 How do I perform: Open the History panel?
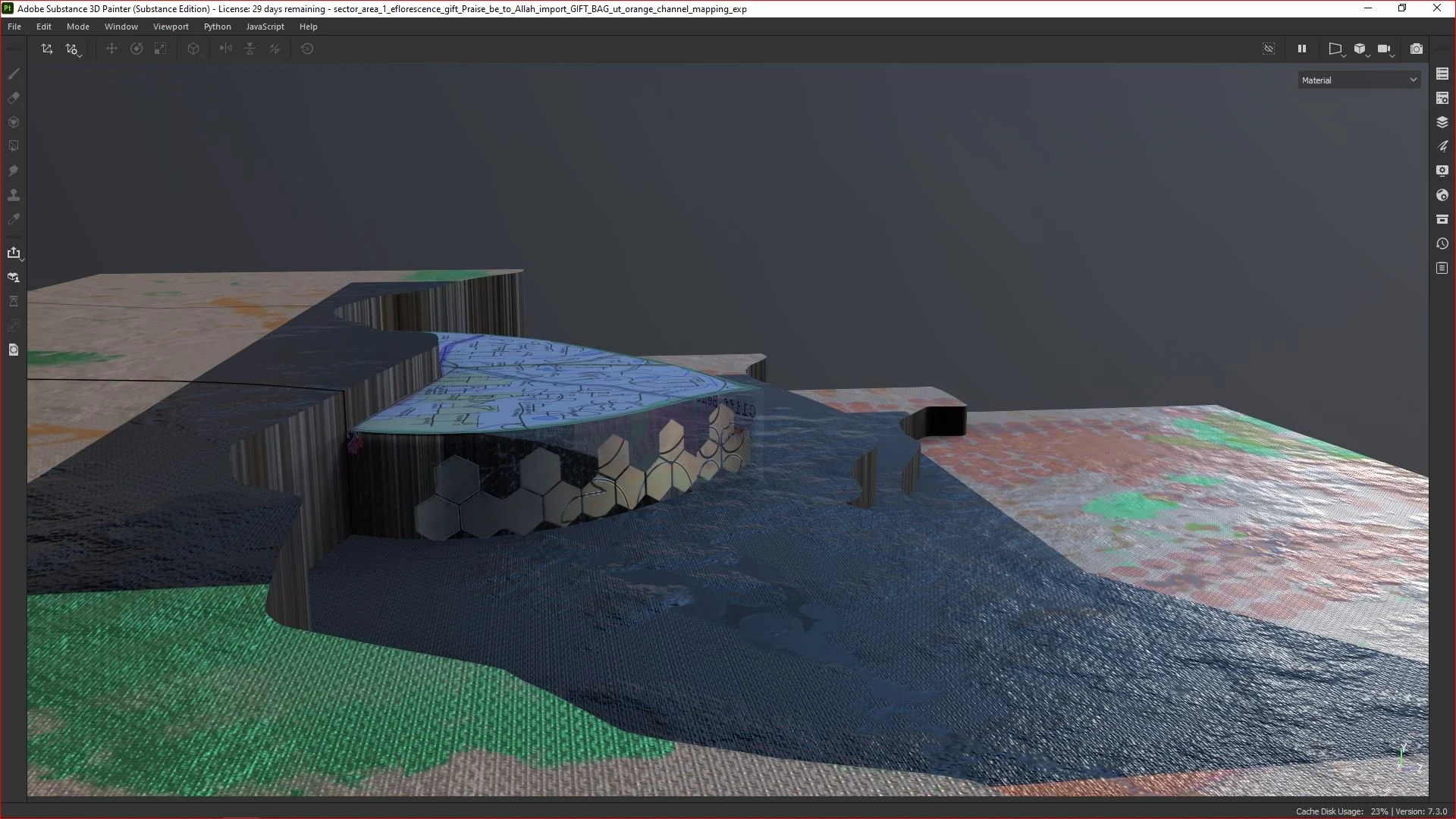(1442, 243)
